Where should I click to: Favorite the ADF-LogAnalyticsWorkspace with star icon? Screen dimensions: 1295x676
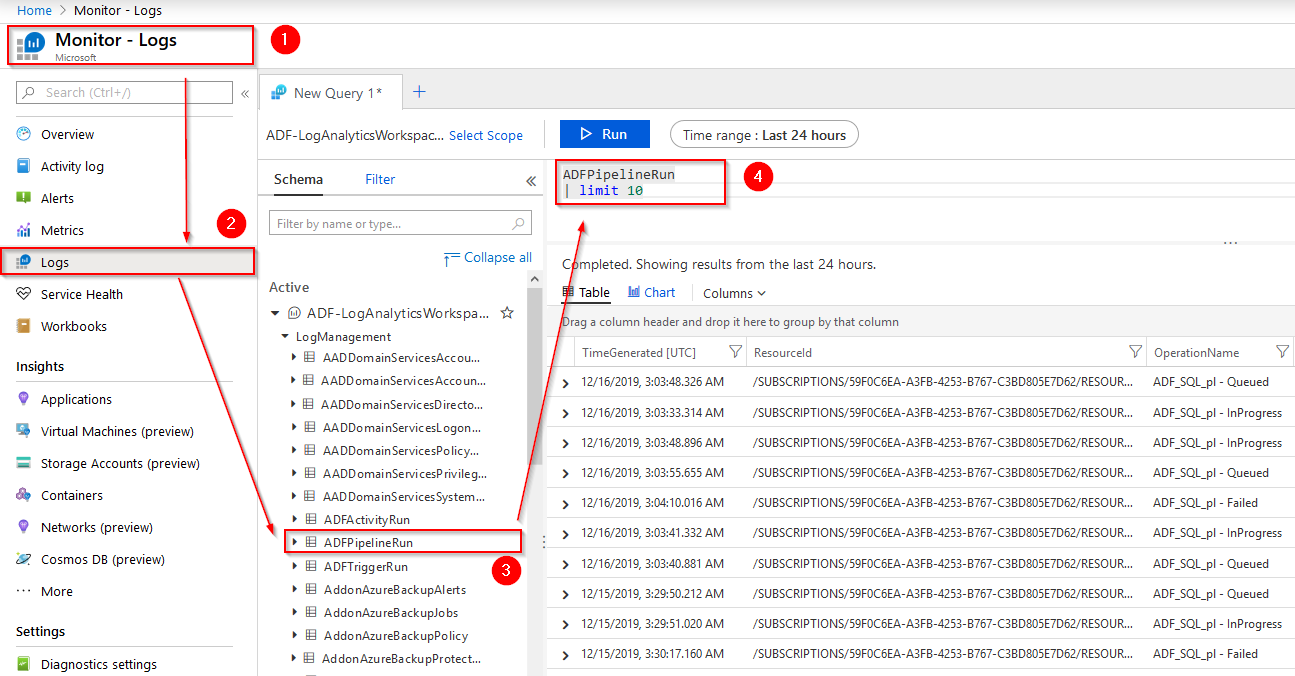coord(507,313)
